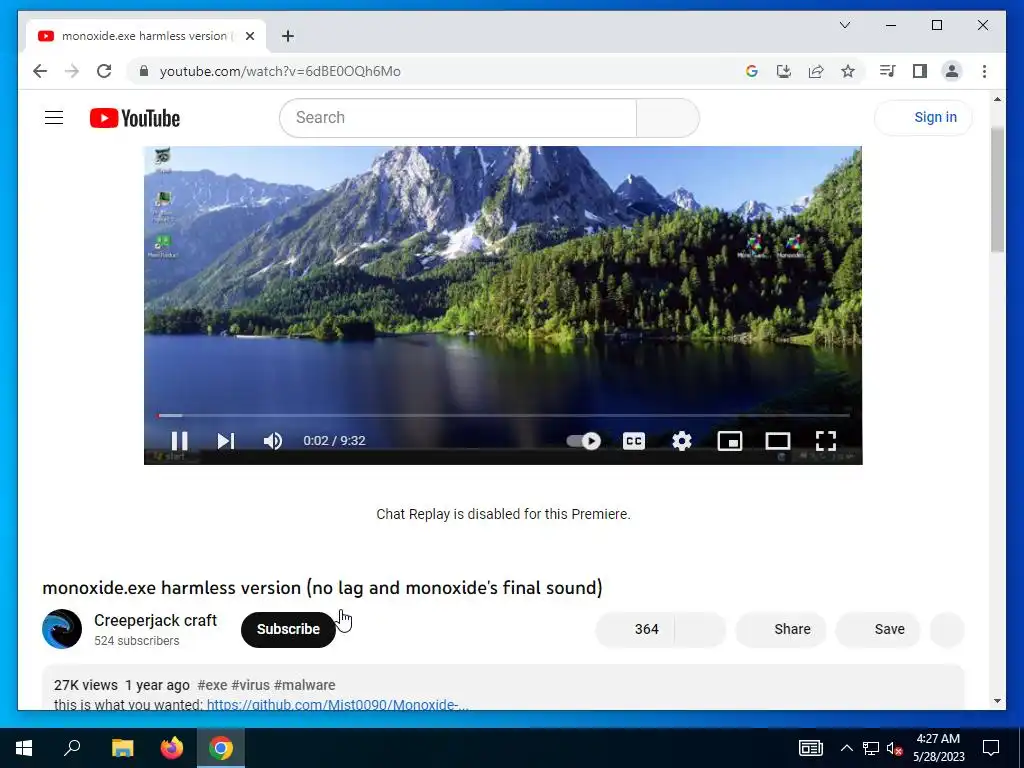1024x768 pixels.
Task: Open Chrome three-dot menu
Action: (x=984, y=71)
